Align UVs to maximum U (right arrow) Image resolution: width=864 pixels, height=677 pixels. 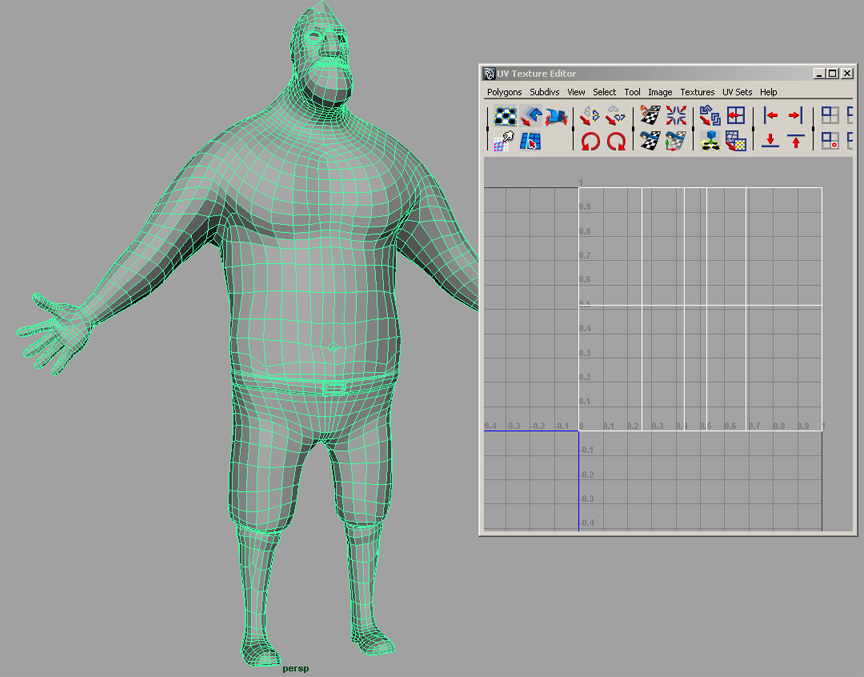pos(795,116)
